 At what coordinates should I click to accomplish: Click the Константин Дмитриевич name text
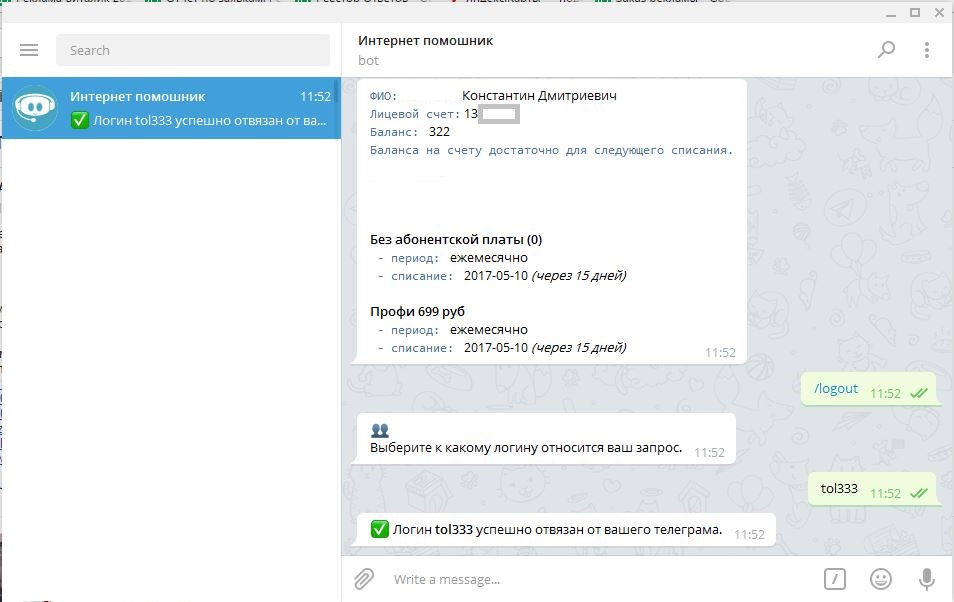(539, 96)
